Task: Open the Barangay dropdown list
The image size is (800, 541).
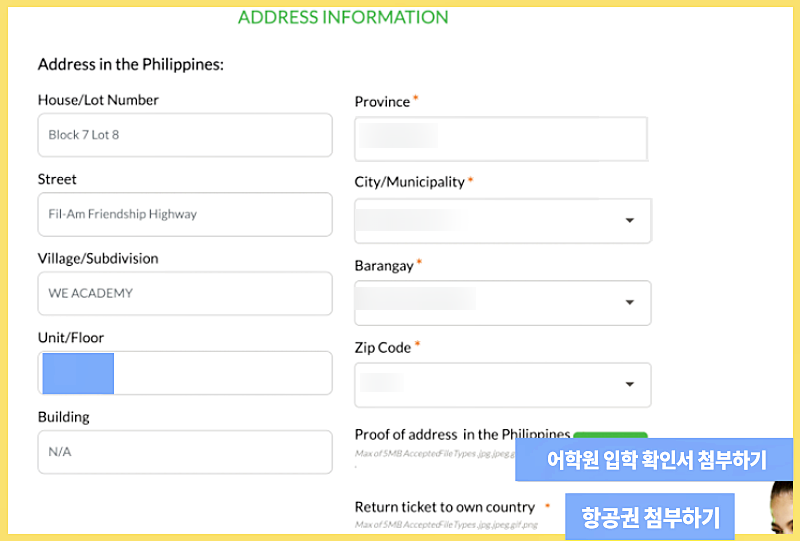Action: (629, 302)
